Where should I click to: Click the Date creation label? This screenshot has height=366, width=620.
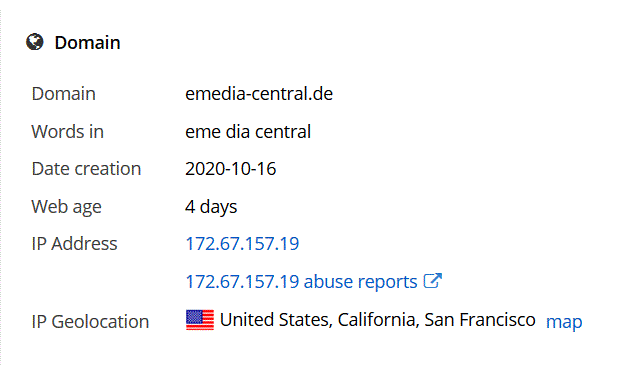click(86, 169)
